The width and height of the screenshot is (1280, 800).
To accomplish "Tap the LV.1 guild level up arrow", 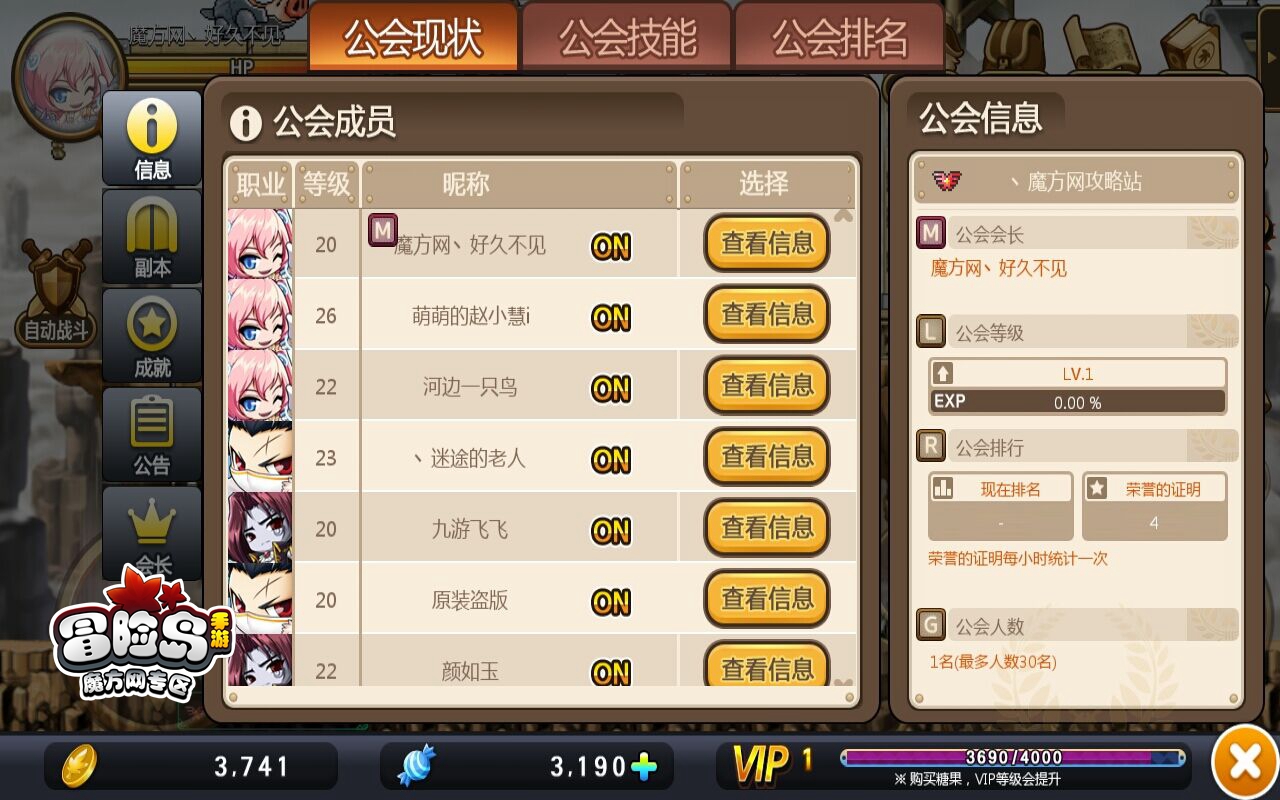I will (942, 373).
